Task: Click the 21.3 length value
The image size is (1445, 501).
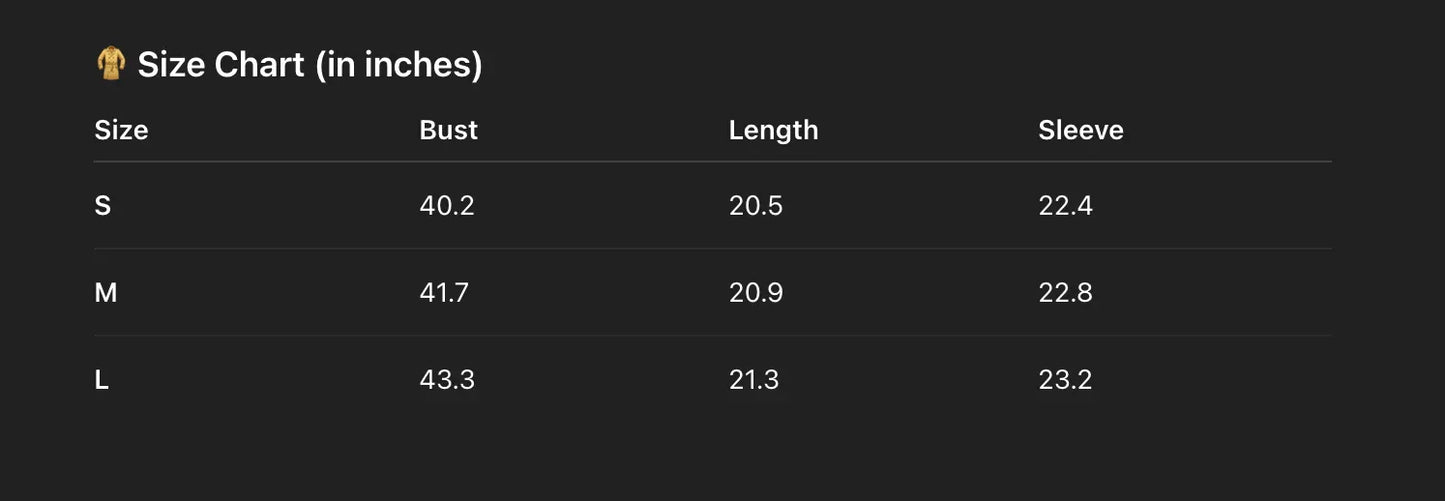Action: (x=753, y=380)
